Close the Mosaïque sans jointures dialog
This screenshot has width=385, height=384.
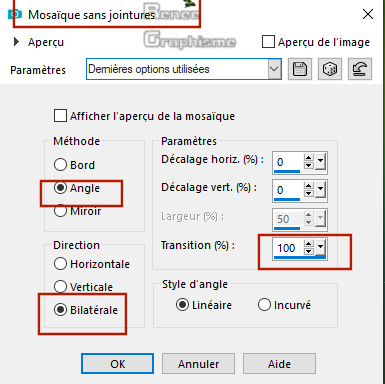(x=368, y=14)
